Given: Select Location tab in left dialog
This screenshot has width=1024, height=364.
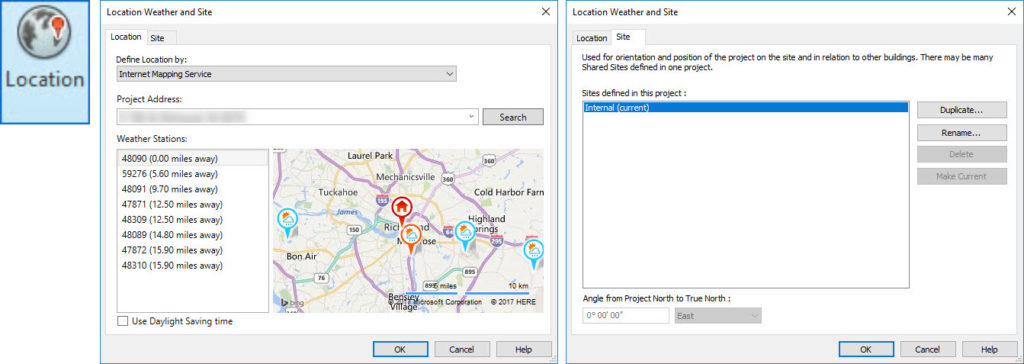Looking at the screenshot, I should (125, 37).
